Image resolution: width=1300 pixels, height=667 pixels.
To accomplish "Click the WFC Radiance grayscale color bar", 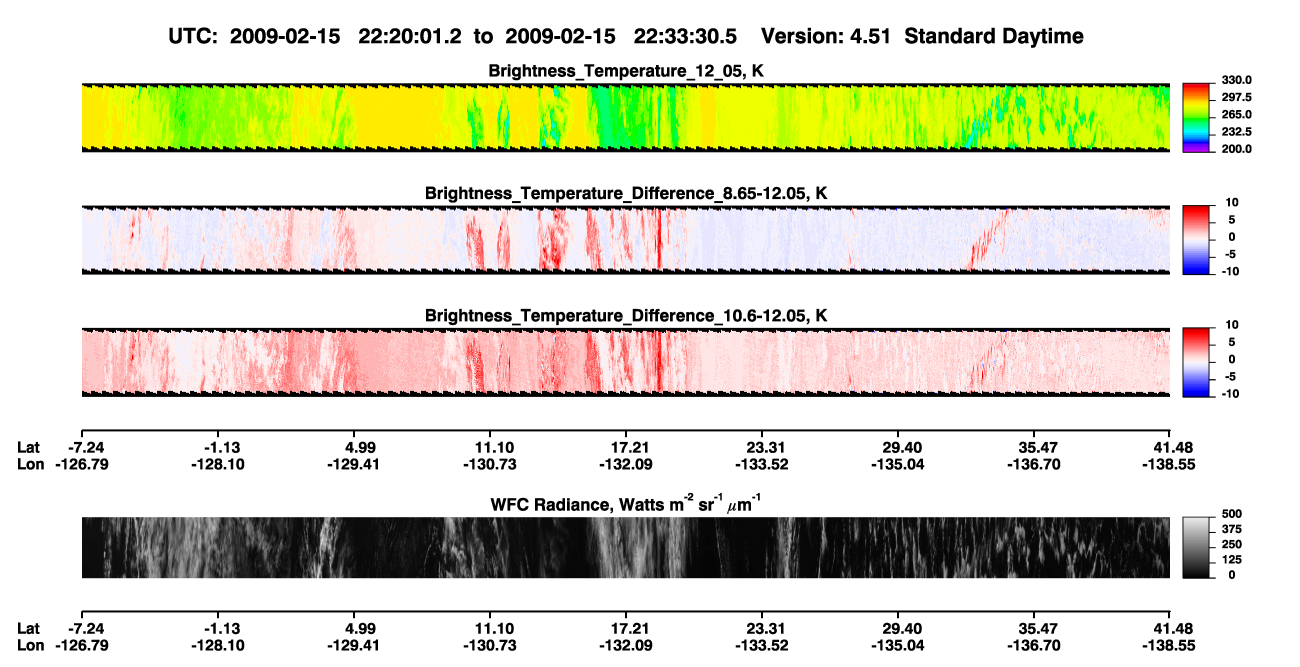I will point(1198,547).
